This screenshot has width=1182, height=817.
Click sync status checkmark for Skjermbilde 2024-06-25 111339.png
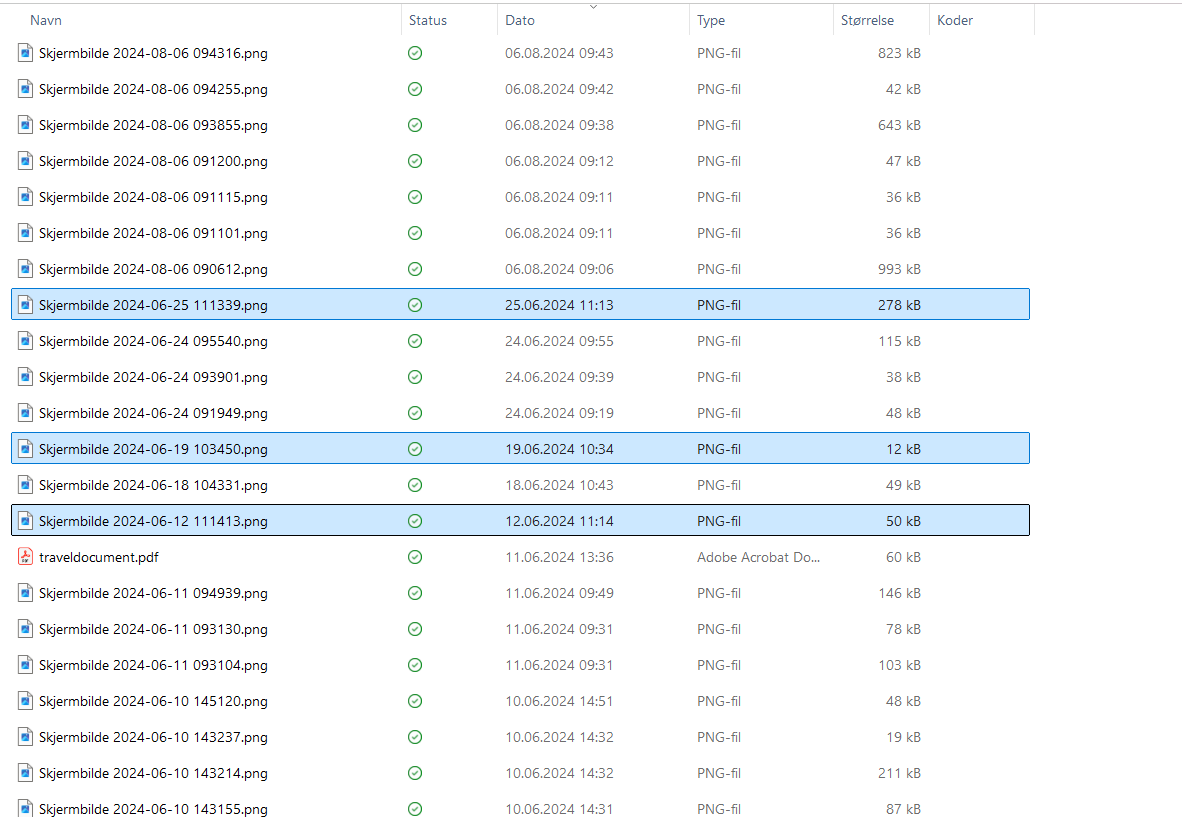[415, 305]
